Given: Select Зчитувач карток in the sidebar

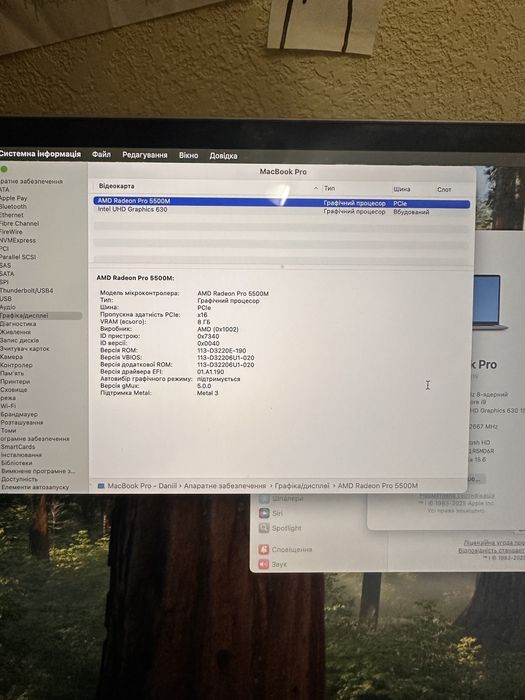Looking at the screenshot, I should click(25, 349).
